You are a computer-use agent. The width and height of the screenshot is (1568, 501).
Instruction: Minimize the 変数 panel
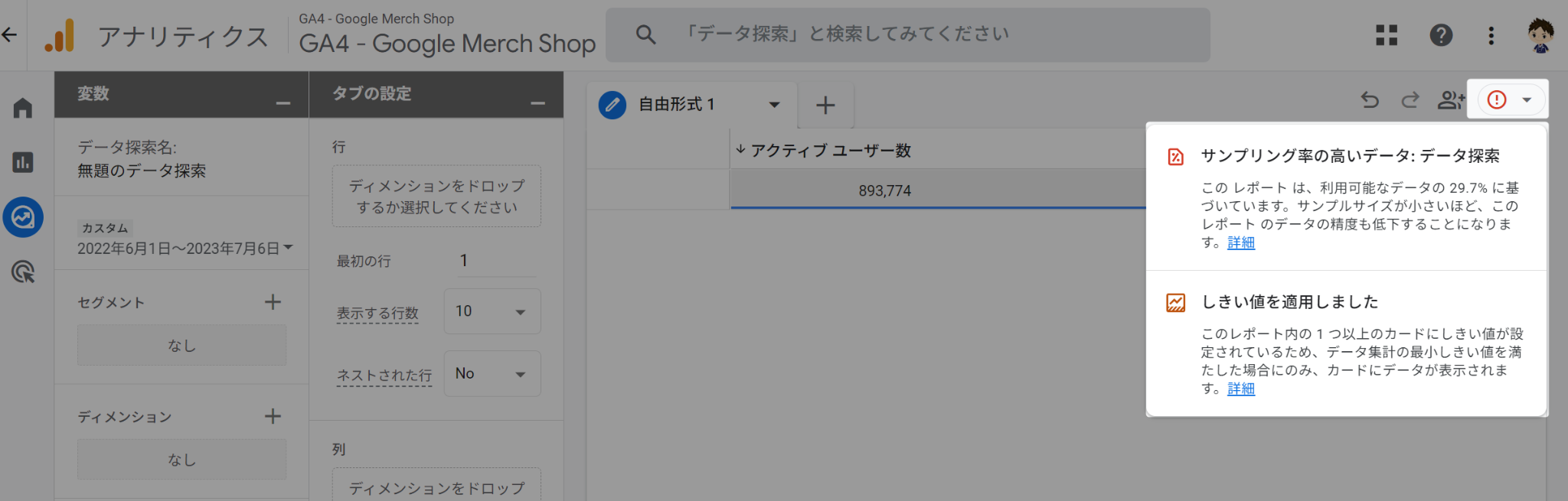(x=283, y=103)
